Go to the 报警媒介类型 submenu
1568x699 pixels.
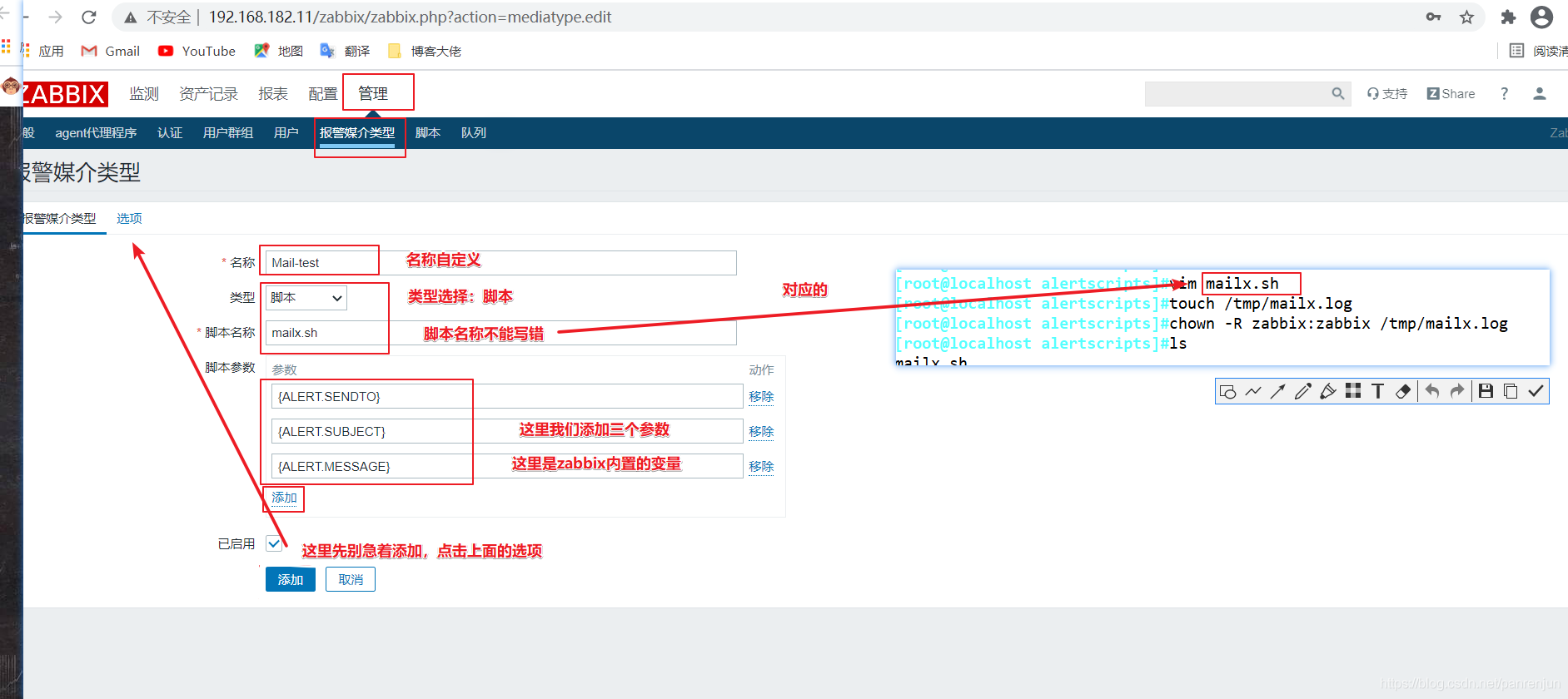(357, 133)
